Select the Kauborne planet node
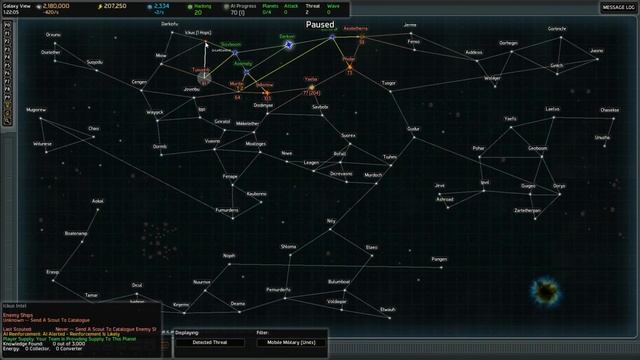This screenshot has width=640, height=360. 261,202
